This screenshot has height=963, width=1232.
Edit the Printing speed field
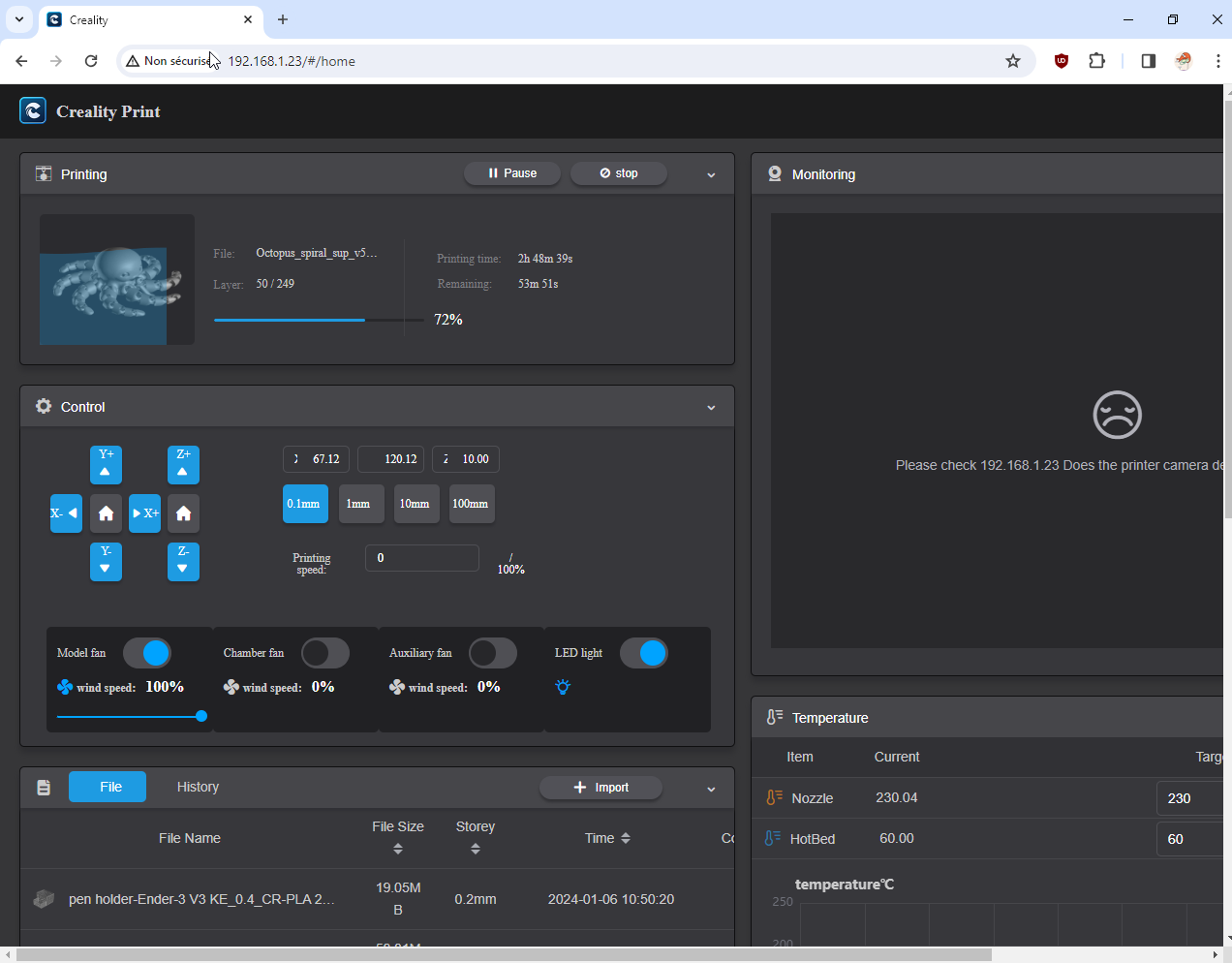422,558
